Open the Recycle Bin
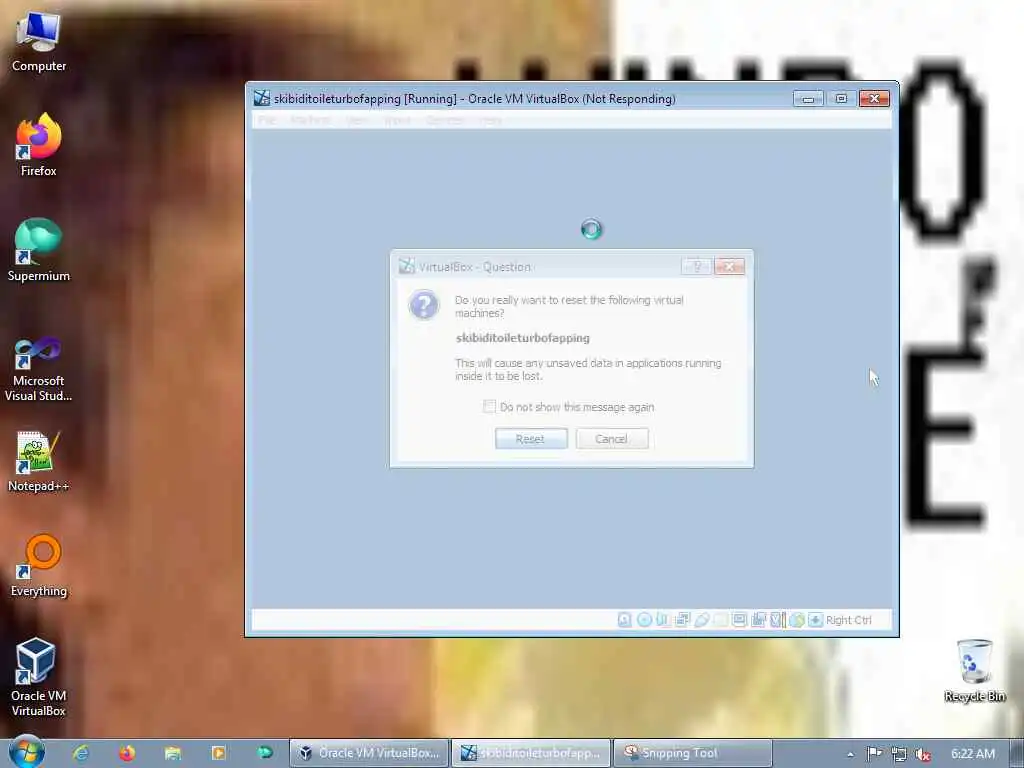 974,671
